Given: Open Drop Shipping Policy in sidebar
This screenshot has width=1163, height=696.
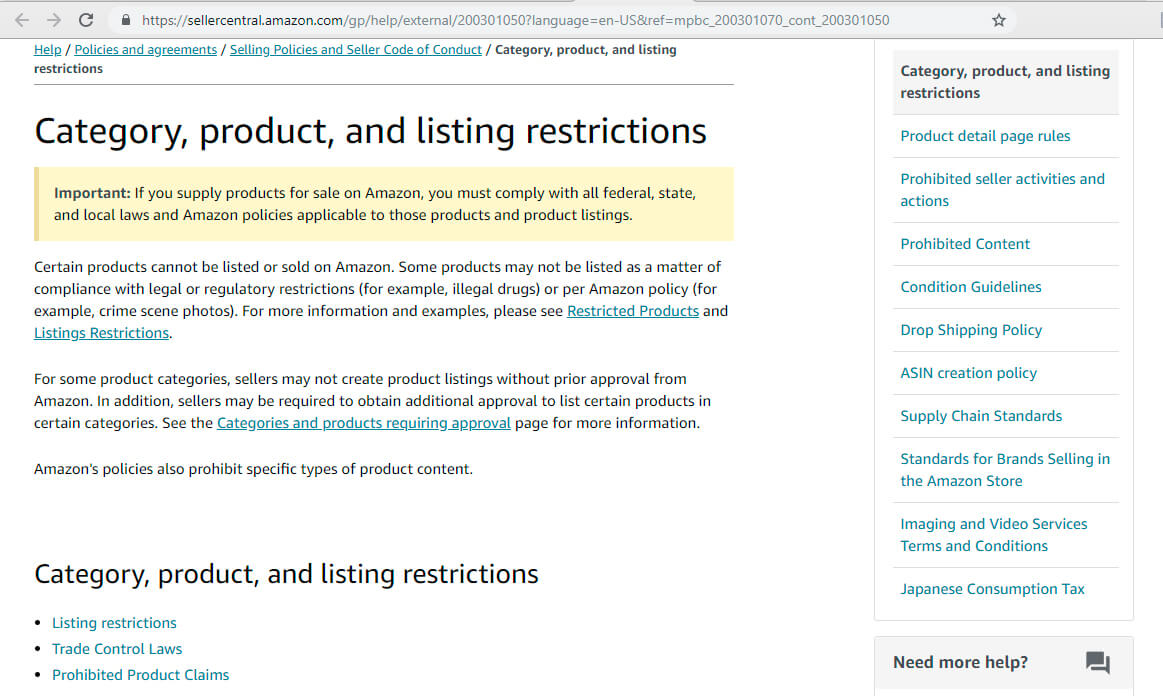Looking at the screenshot, I should [971, 330].
